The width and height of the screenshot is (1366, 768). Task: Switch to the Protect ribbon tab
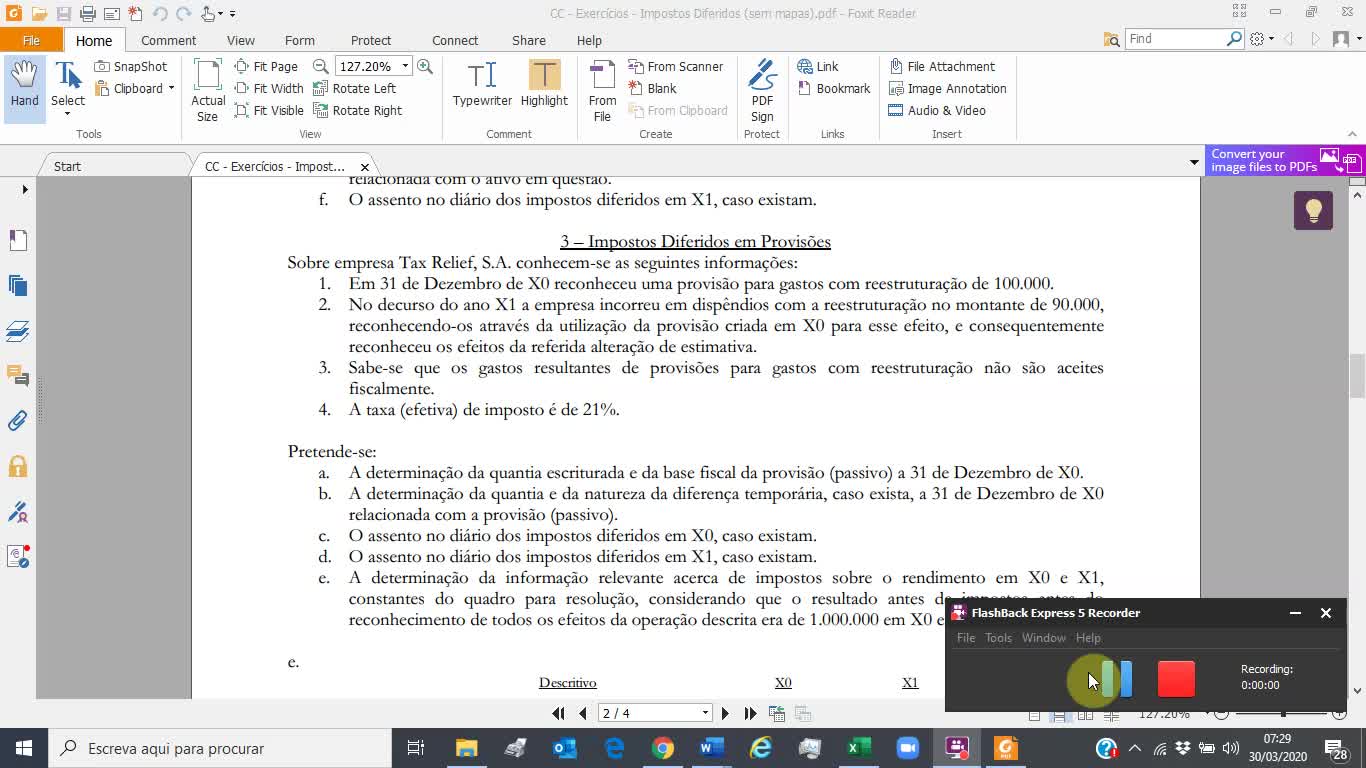371,40
